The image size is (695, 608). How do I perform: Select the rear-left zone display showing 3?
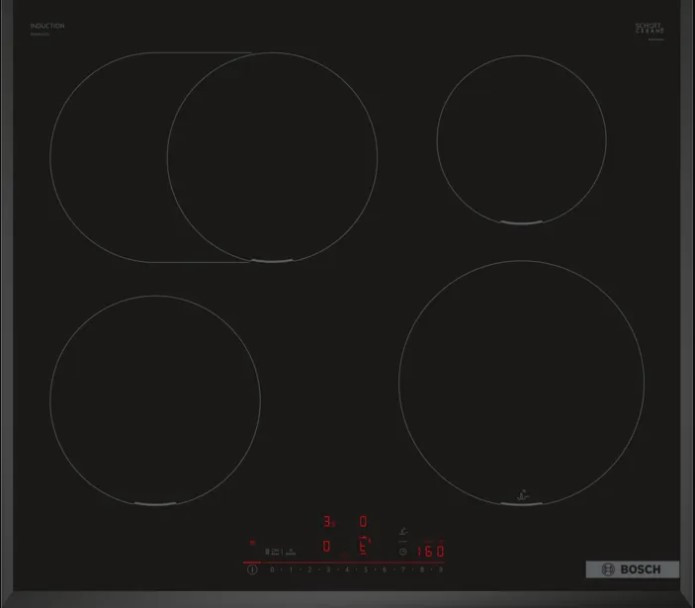[327, 522]
